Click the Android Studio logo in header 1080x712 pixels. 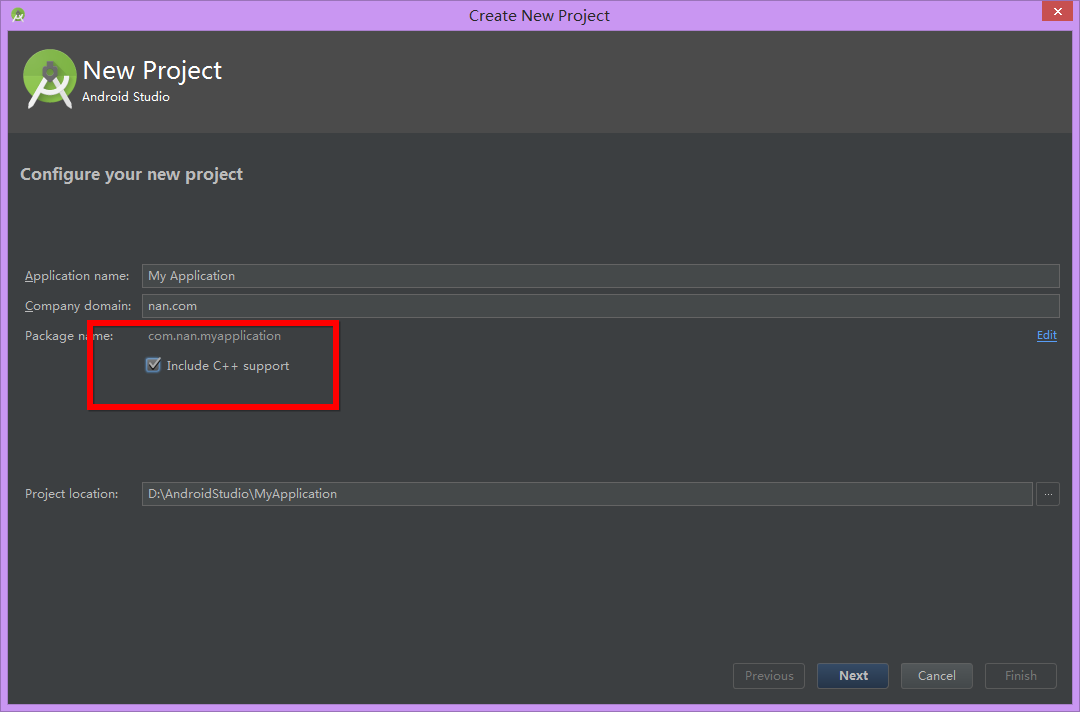pyautogui.click(x=50, y=79)
